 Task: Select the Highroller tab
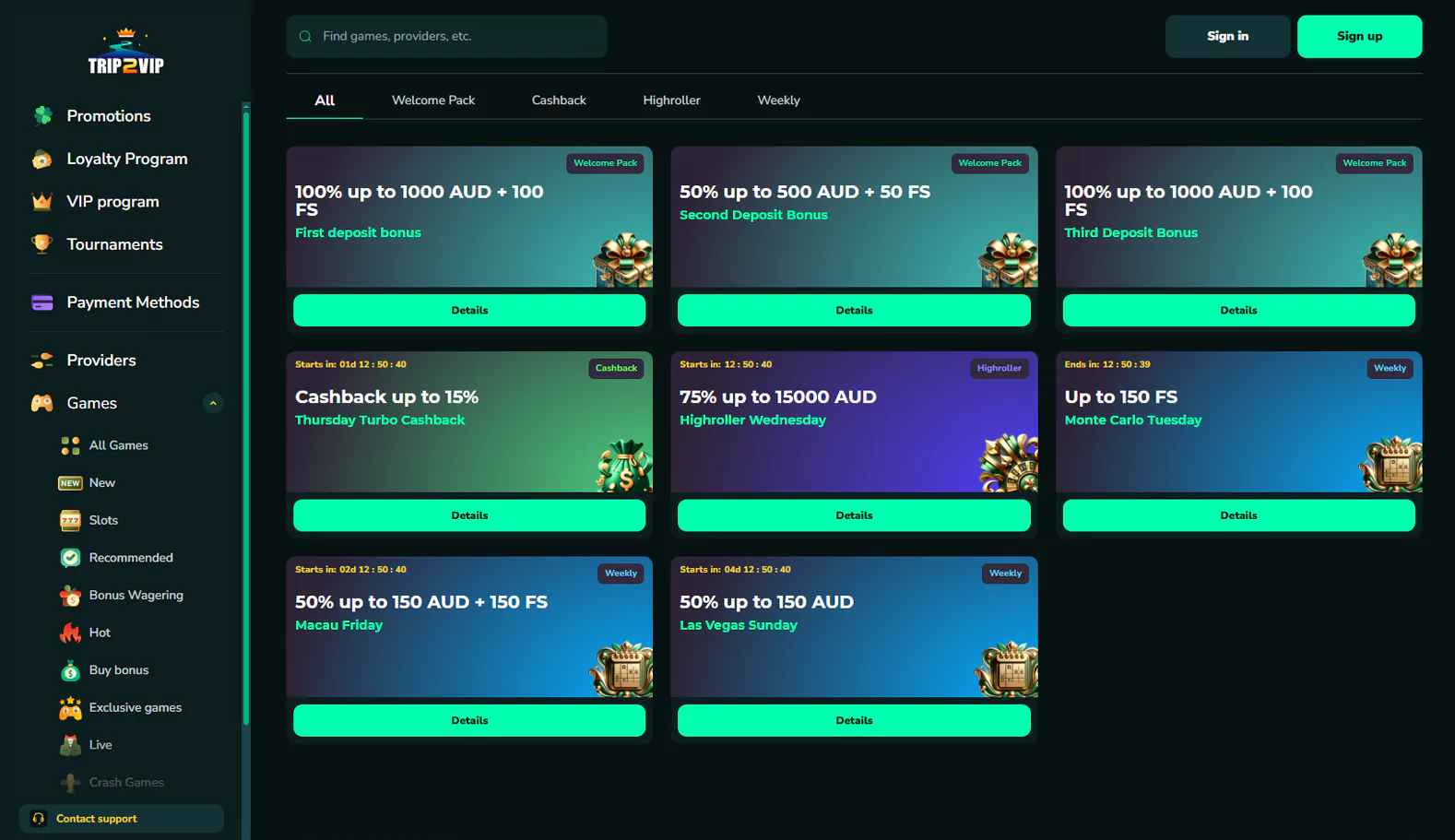(x=671, y=101)
